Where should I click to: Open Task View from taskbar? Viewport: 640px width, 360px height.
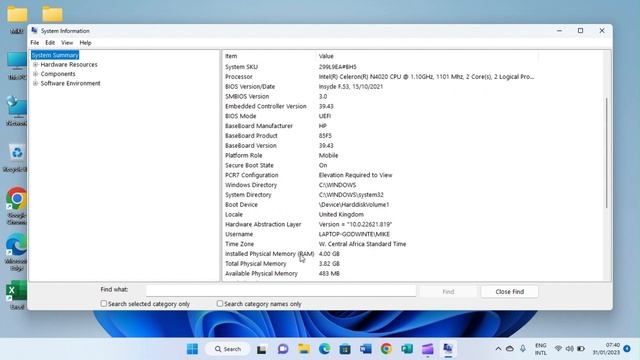[x=262, y=349]
